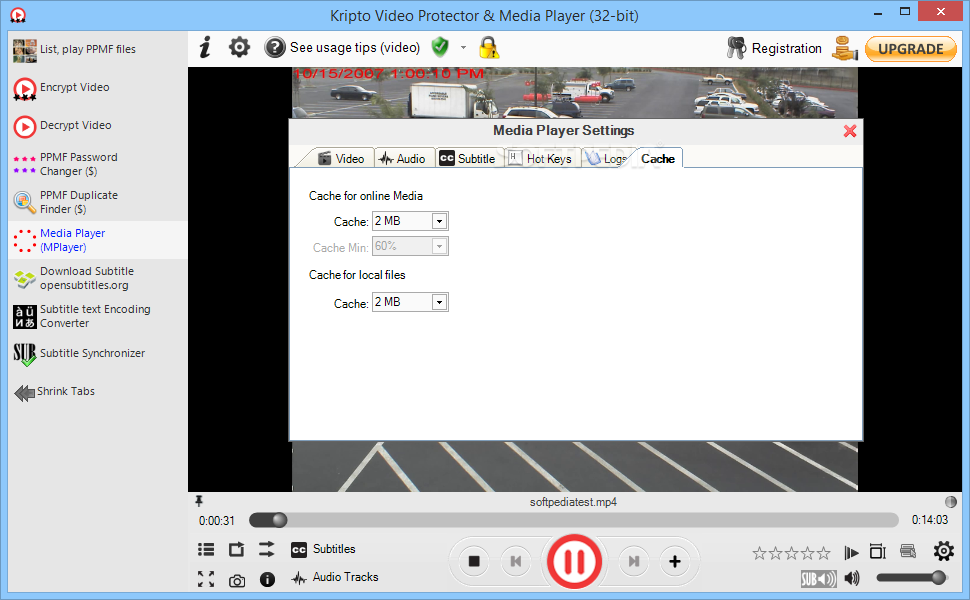Open List, play PPMF files tab
This screenshot has width=970, height=600.
pyautogui.click(x=98, y=49)
